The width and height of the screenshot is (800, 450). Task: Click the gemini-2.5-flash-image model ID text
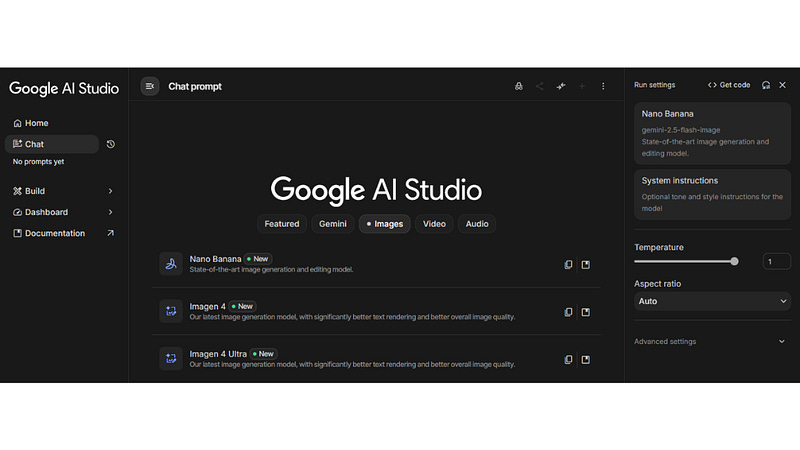tap(681, 130)
